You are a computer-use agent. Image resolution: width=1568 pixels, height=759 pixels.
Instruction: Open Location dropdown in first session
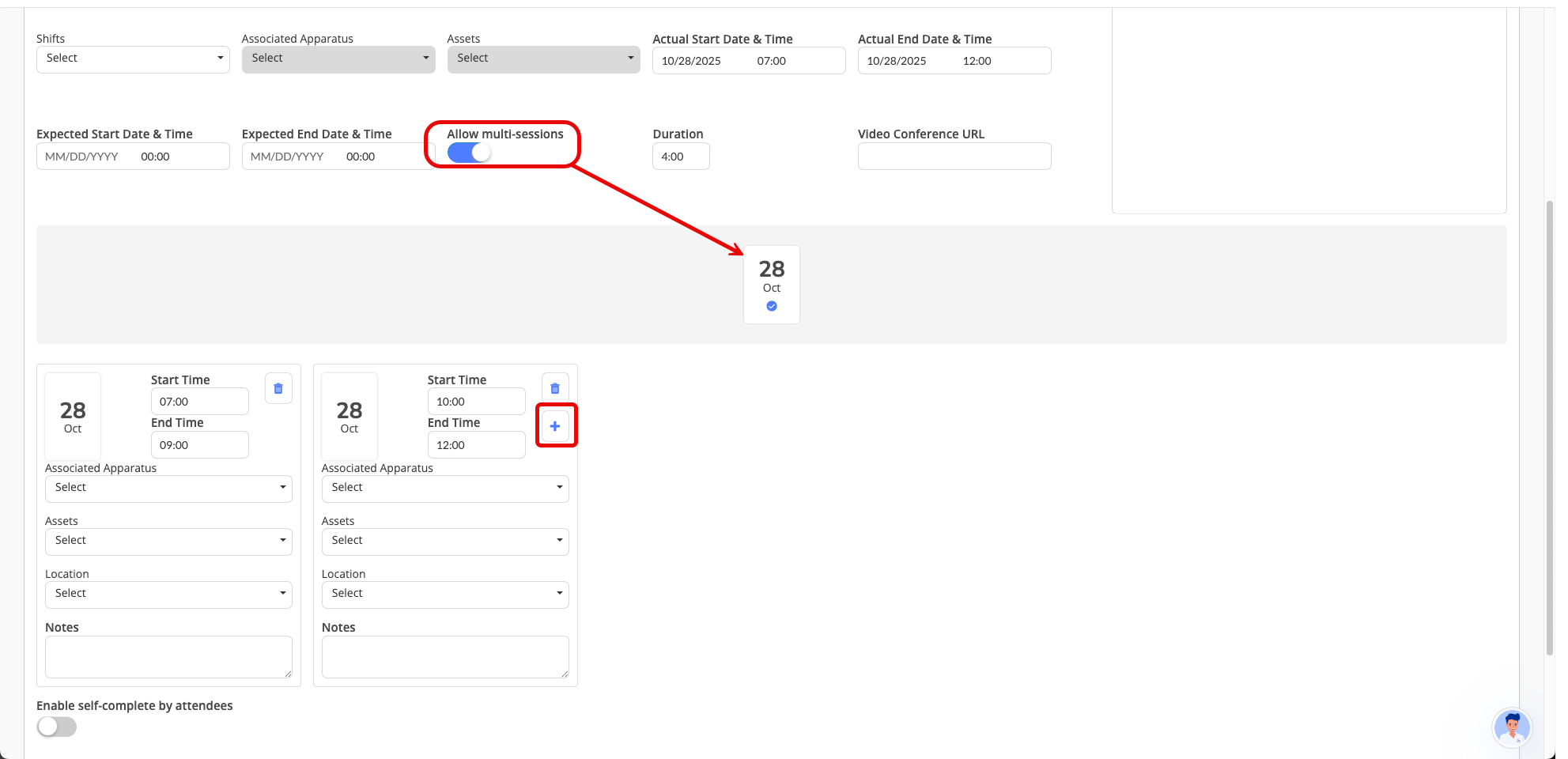point(168,595)
